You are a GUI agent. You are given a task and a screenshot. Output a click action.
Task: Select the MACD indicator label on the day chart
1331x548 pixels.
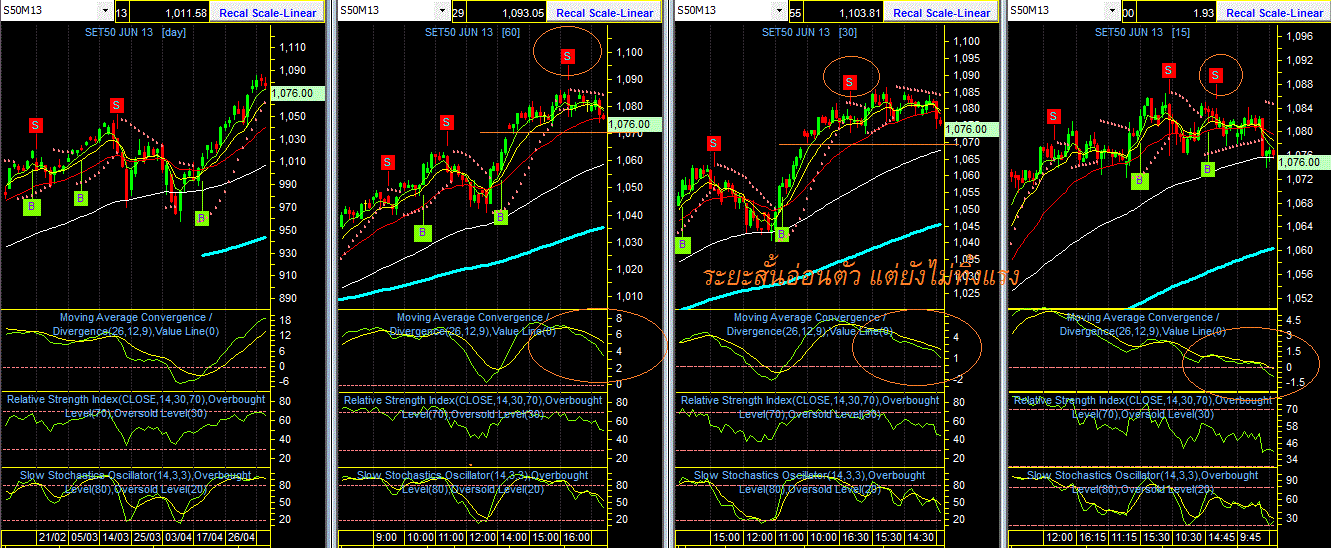tap(135, 323)
